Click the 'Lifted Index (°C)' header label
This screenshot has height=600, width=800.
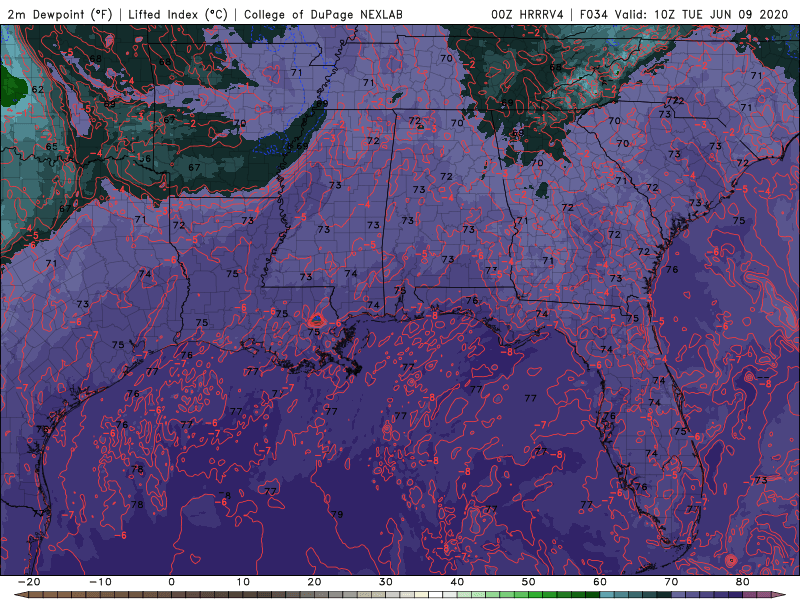click(x=178, y=14)
